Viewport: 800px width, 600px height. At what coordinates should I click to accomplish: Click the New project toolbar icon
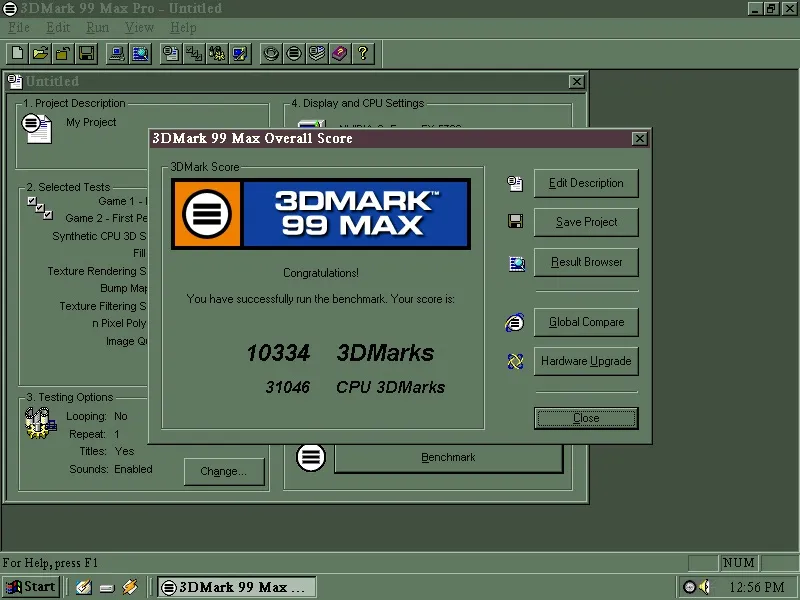click(x=18, y=54)
